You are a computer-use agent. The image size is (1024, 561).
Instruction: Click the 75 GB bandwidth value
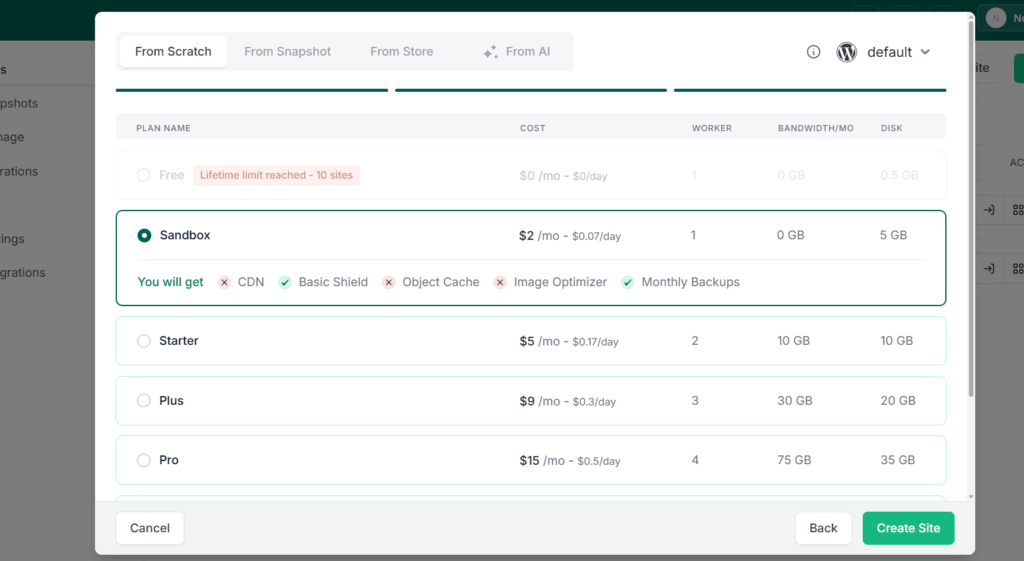(794, 460)
